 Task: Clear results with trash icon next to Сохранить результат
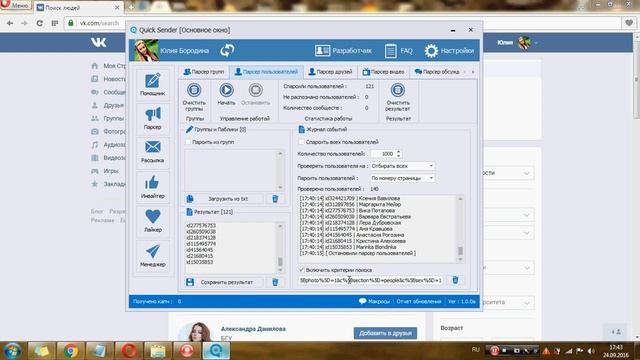tap(275, 282)
